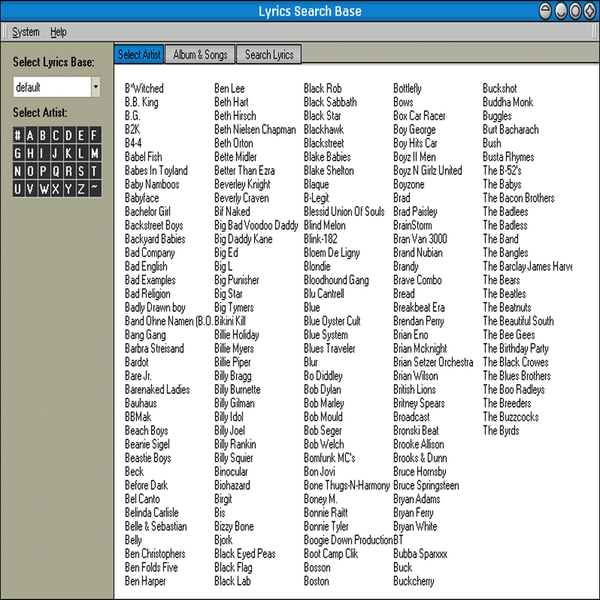The height and width of the screenshot is (600, 600).
Task: Select artist B.B. King
Action: tap(141, 102)
